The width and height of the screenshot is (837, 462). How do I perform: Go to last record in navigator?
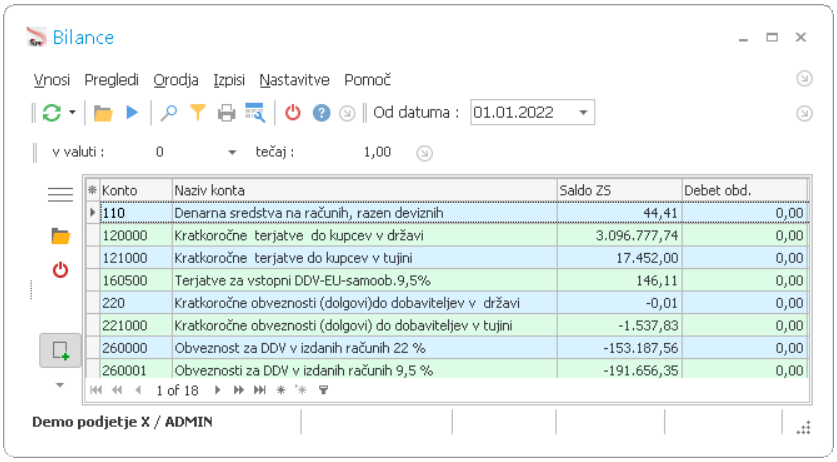(x=259, y=390)
